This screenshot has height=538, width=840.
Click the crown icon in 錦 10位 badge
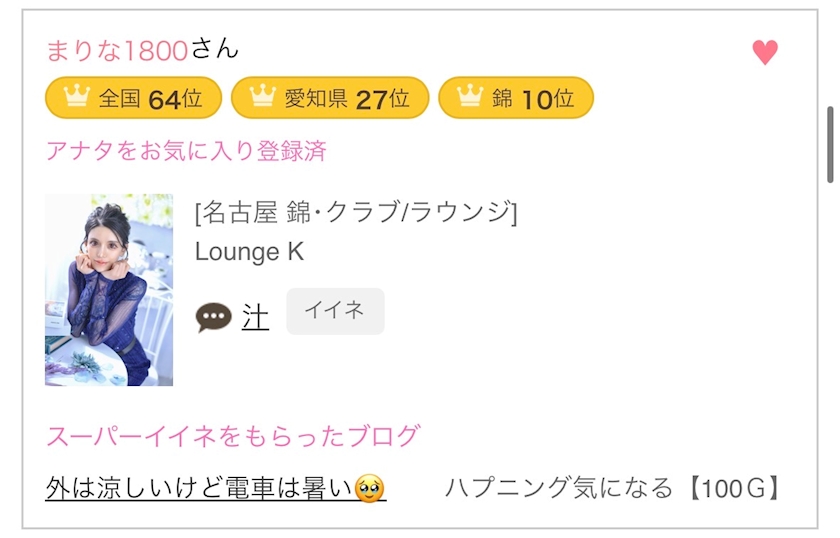pyautogui.click(x=470, y=96)
